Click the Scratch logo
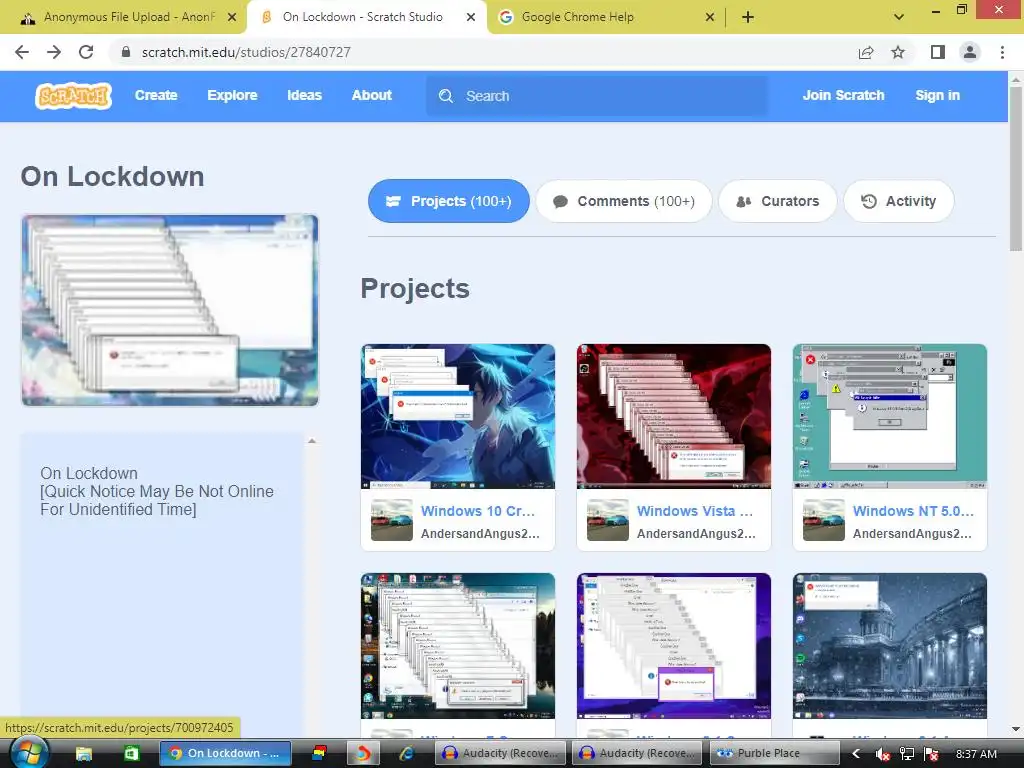The image size is (1024, 768). coord(73,96)
